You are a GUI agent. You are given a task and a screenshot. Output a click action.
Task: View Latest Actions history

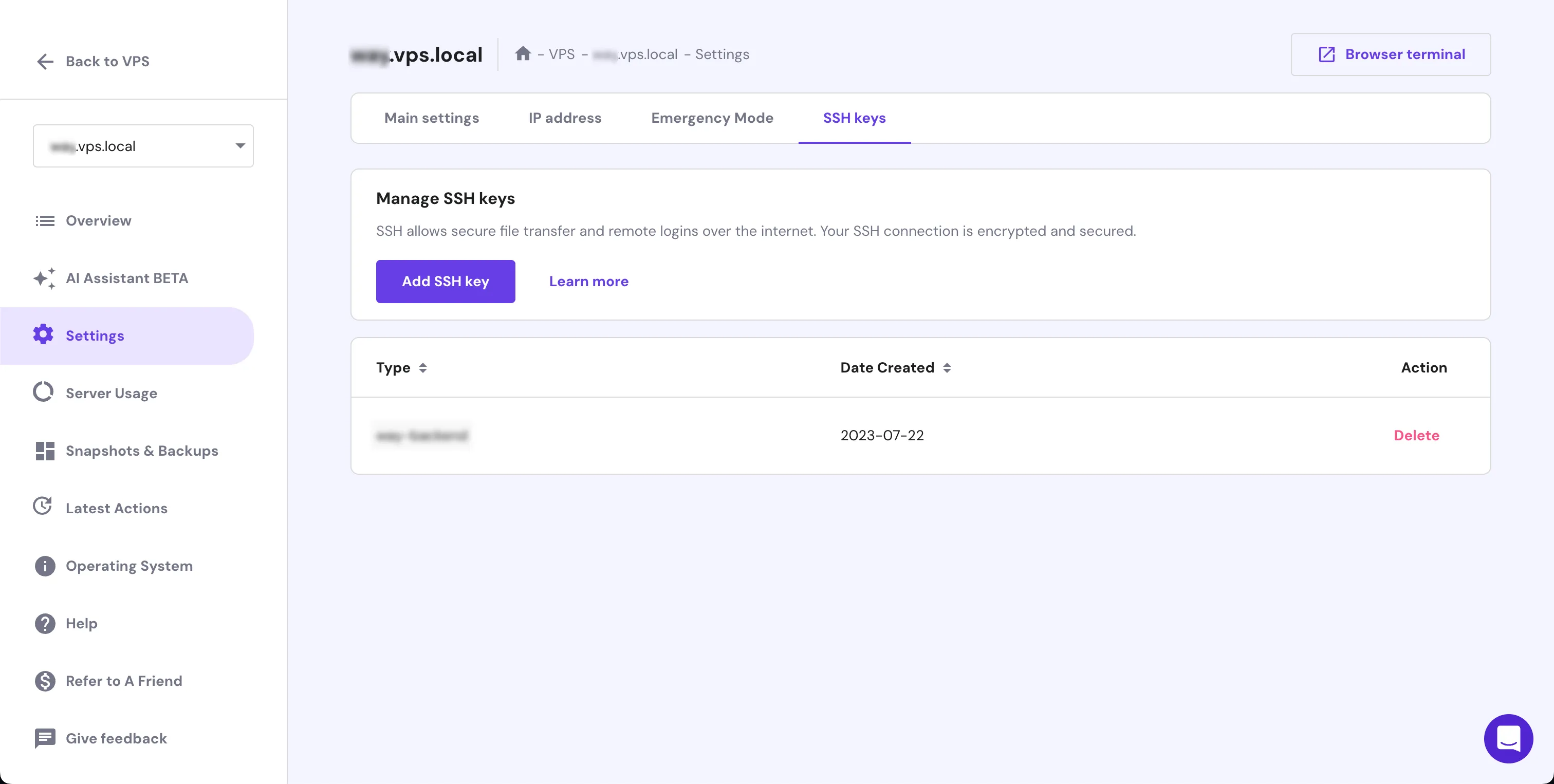pos(117,508)
